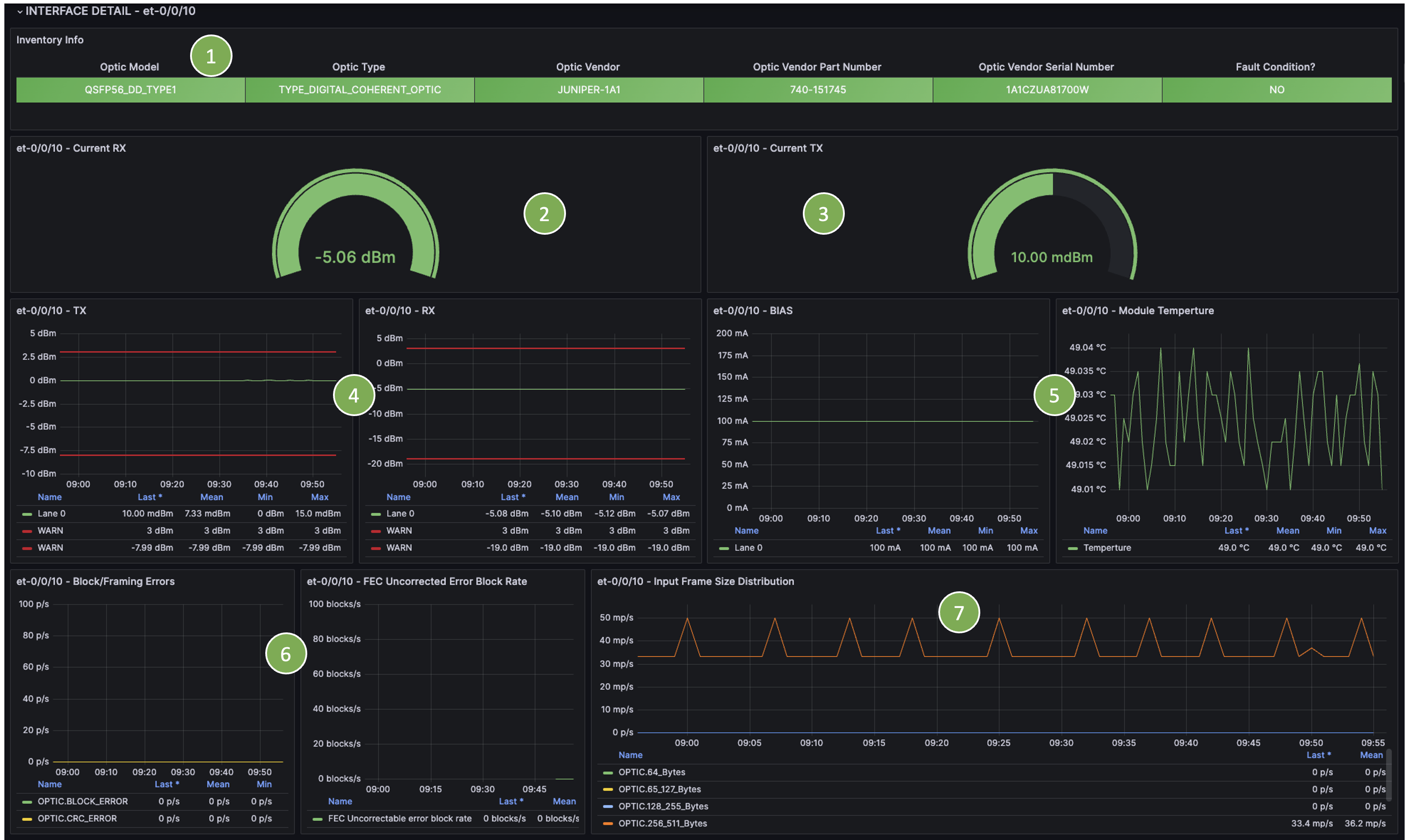Click the numbered annotation circle 6
This screenshot has height=840, width=1409.
[x=286, y=654]
